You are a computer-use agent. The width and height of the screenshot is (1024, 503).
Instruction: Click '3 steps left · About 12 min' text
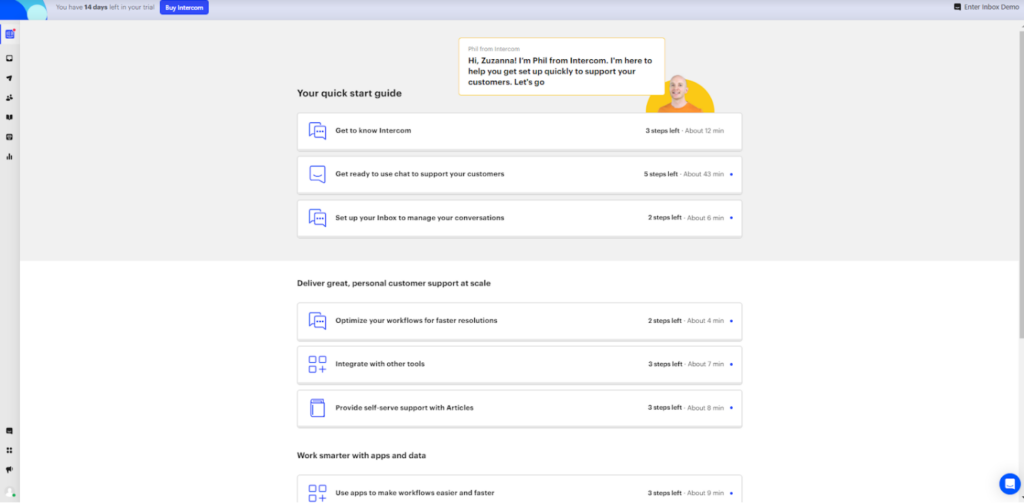(x=684, y=131)
